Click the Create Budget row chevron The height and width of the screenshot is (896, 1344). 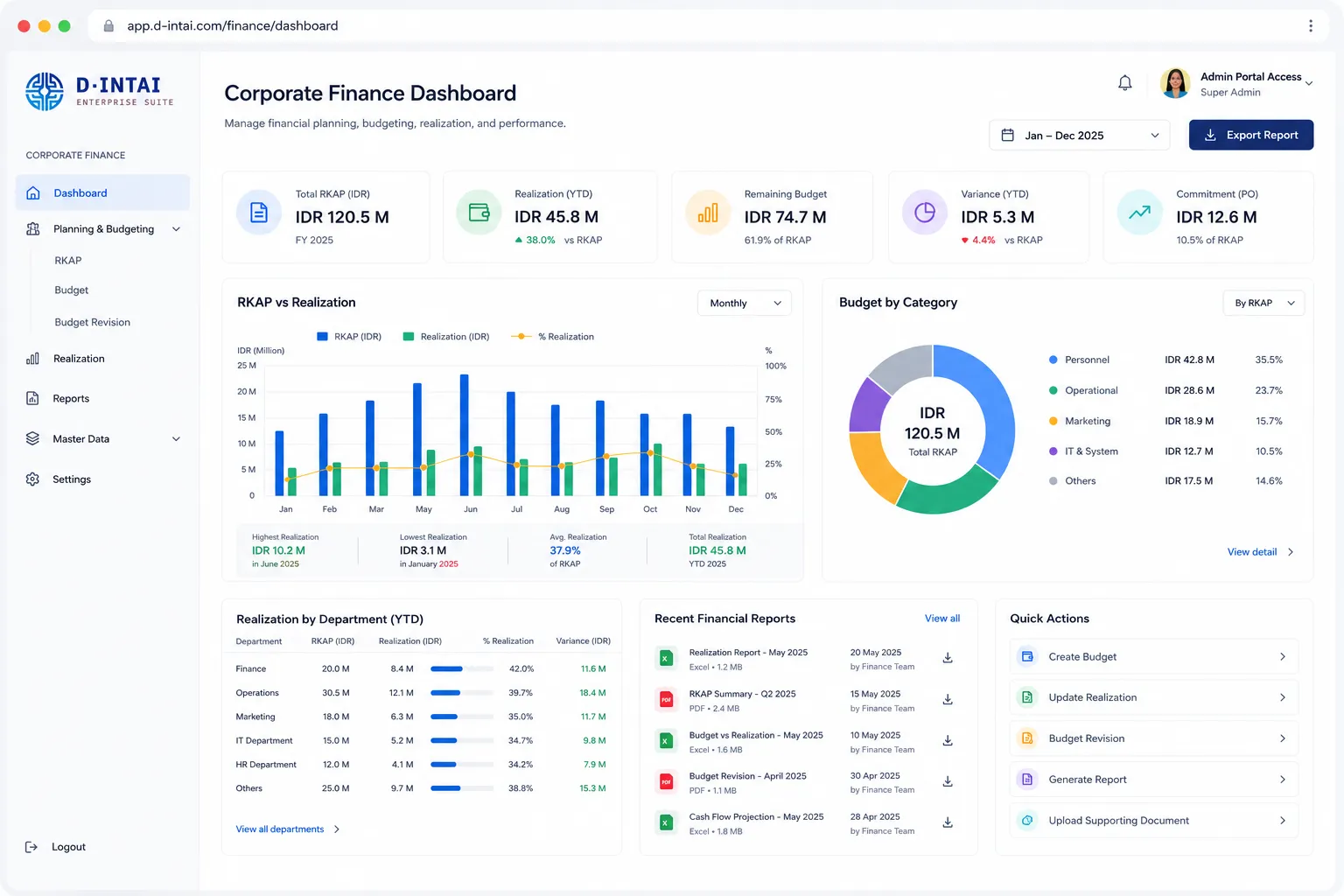[1283, 657]
